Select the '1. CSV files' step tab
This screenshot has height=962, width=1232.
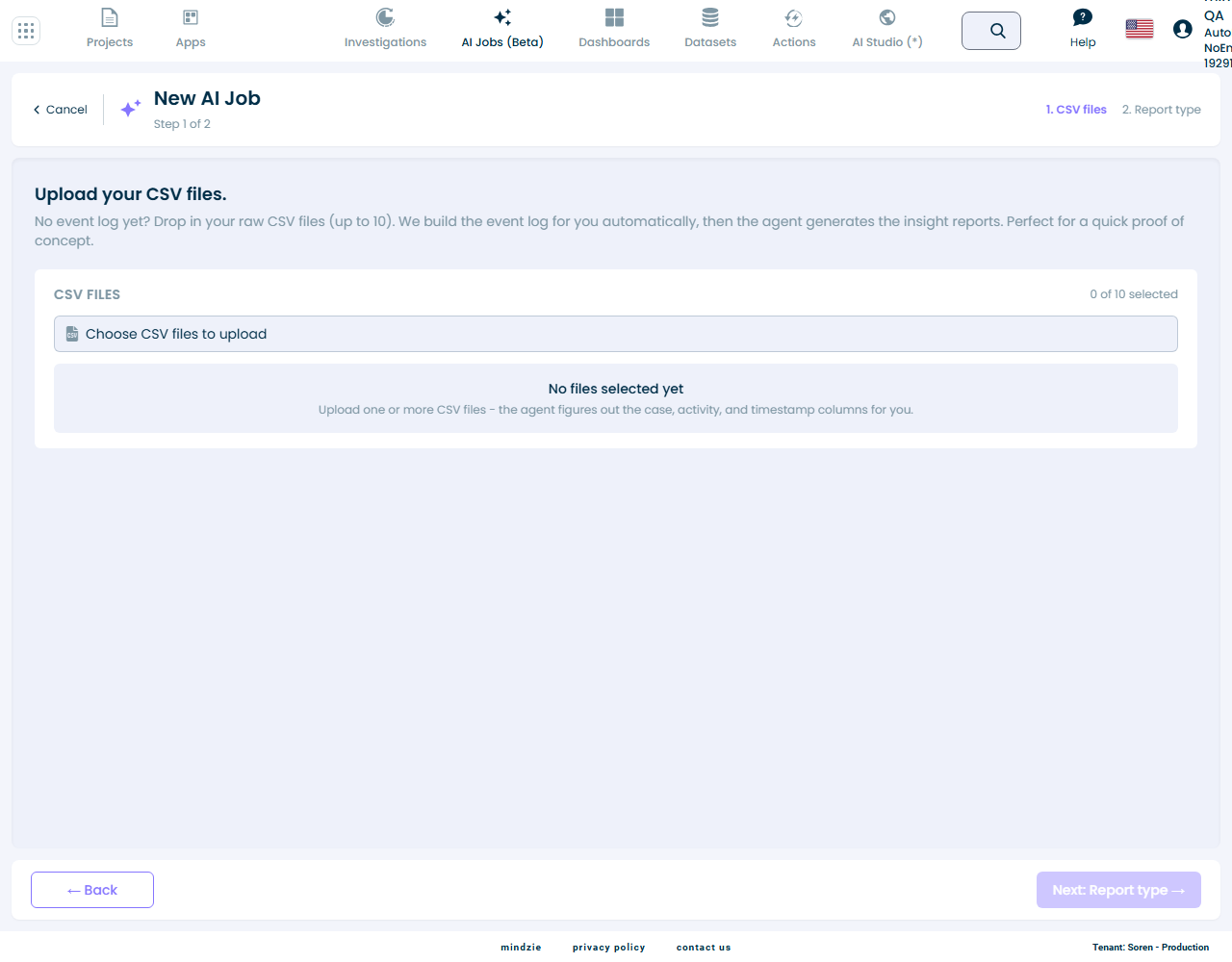1076,110
